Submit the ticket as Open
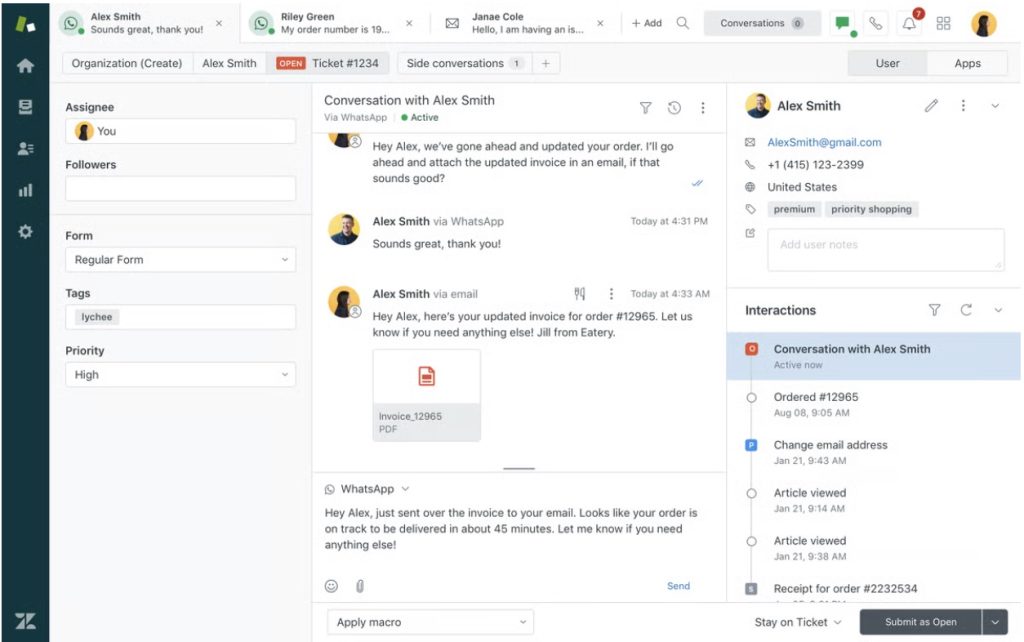The image size is (1024, 642). coord(920,621)
